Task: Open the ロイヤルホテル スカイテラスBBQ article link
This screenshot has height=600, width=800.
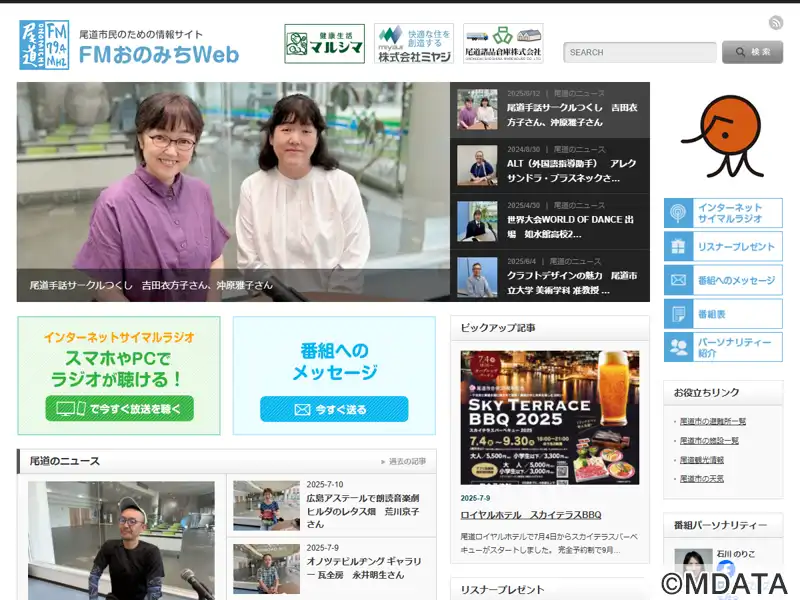Action: 531,515
